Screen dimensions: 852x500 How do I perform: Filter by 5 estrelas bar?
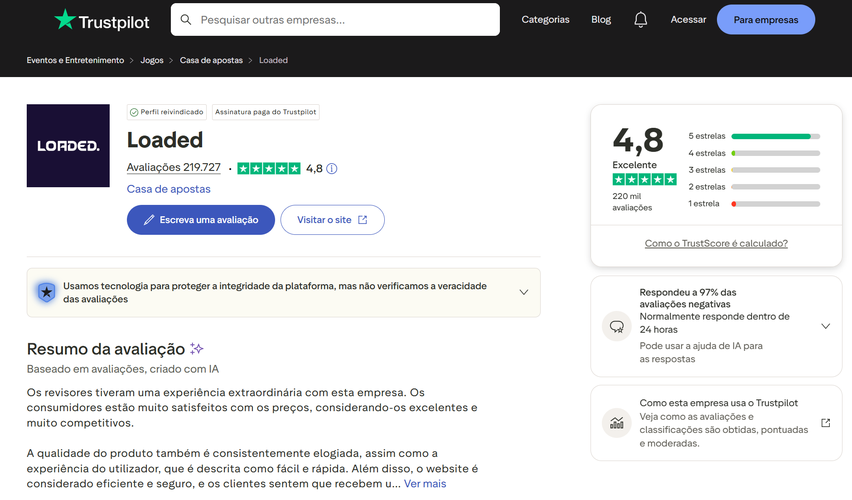(754, 136)
